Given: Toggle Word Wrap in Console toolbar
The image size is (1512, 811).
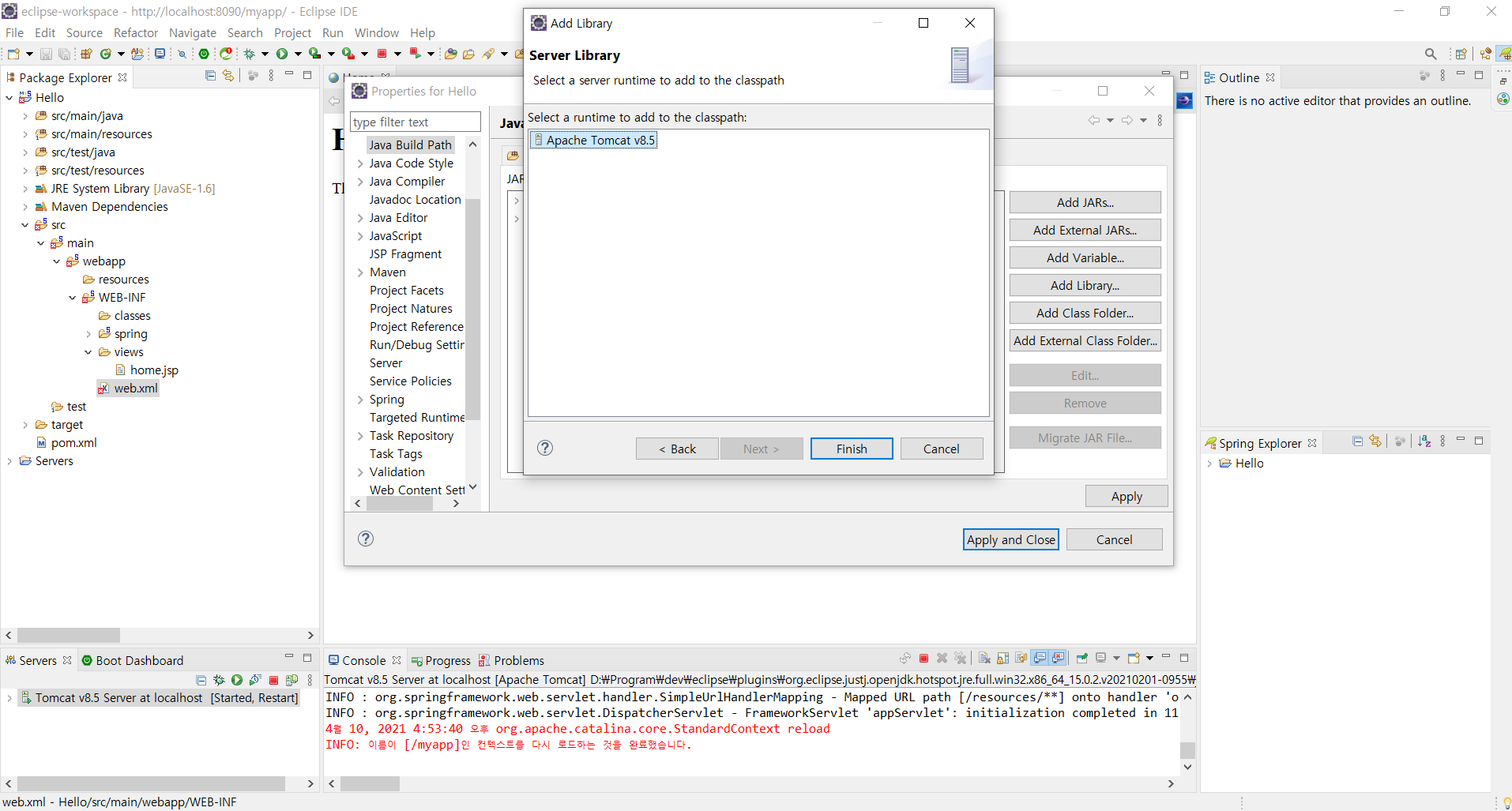Looking at the screenshot, I should pos(1021,658).
